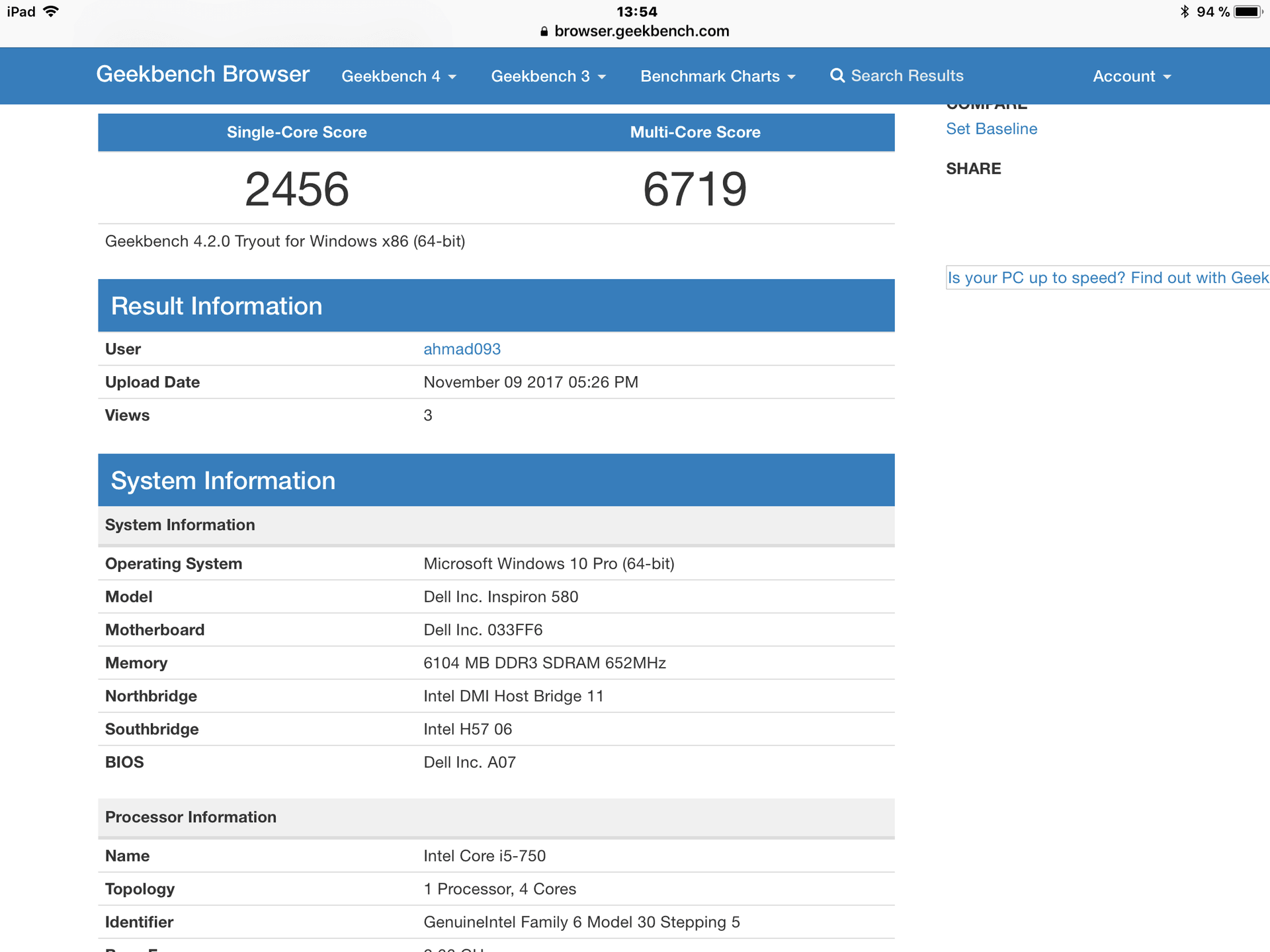Click the Single-Core Score header

click(x=297, y=132)
